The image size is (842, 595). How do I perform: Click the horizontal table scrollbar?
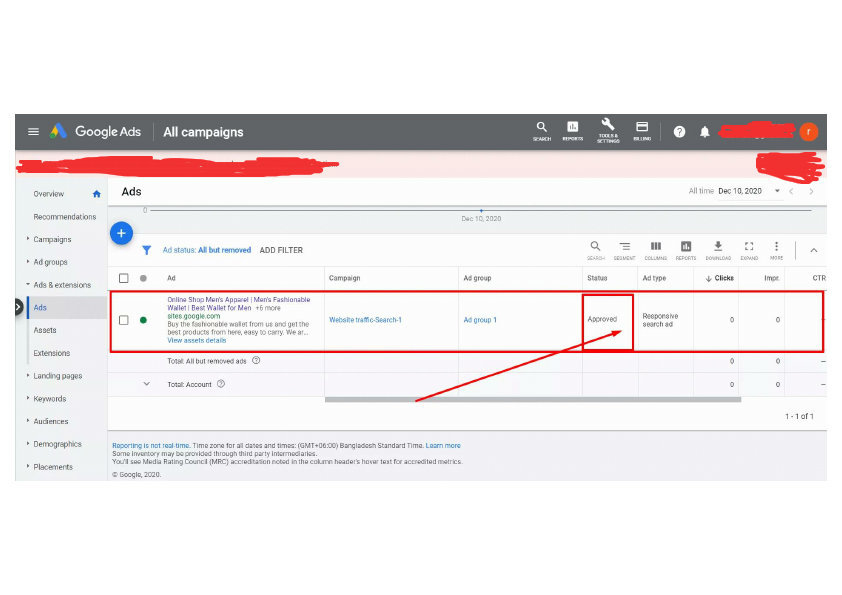point(533,400)
